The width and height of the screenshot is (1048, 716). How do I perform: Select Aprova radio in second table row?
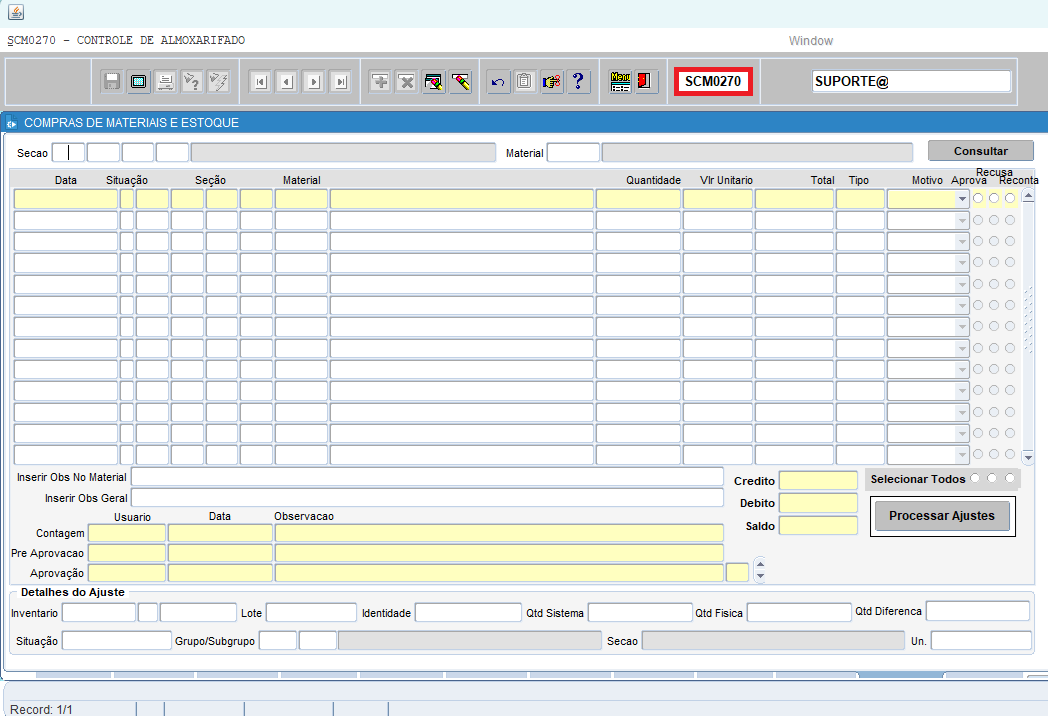tap(978, 220)
